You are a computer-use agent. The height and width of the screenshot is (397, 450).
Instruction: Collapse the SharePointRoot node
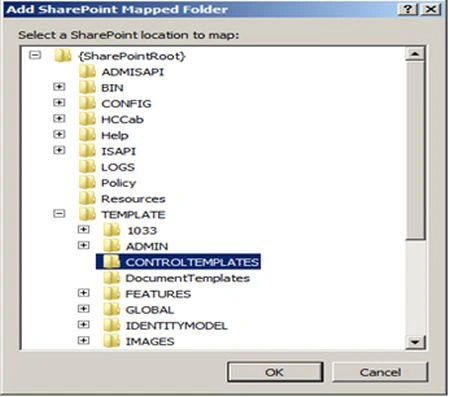click(35, 55)
